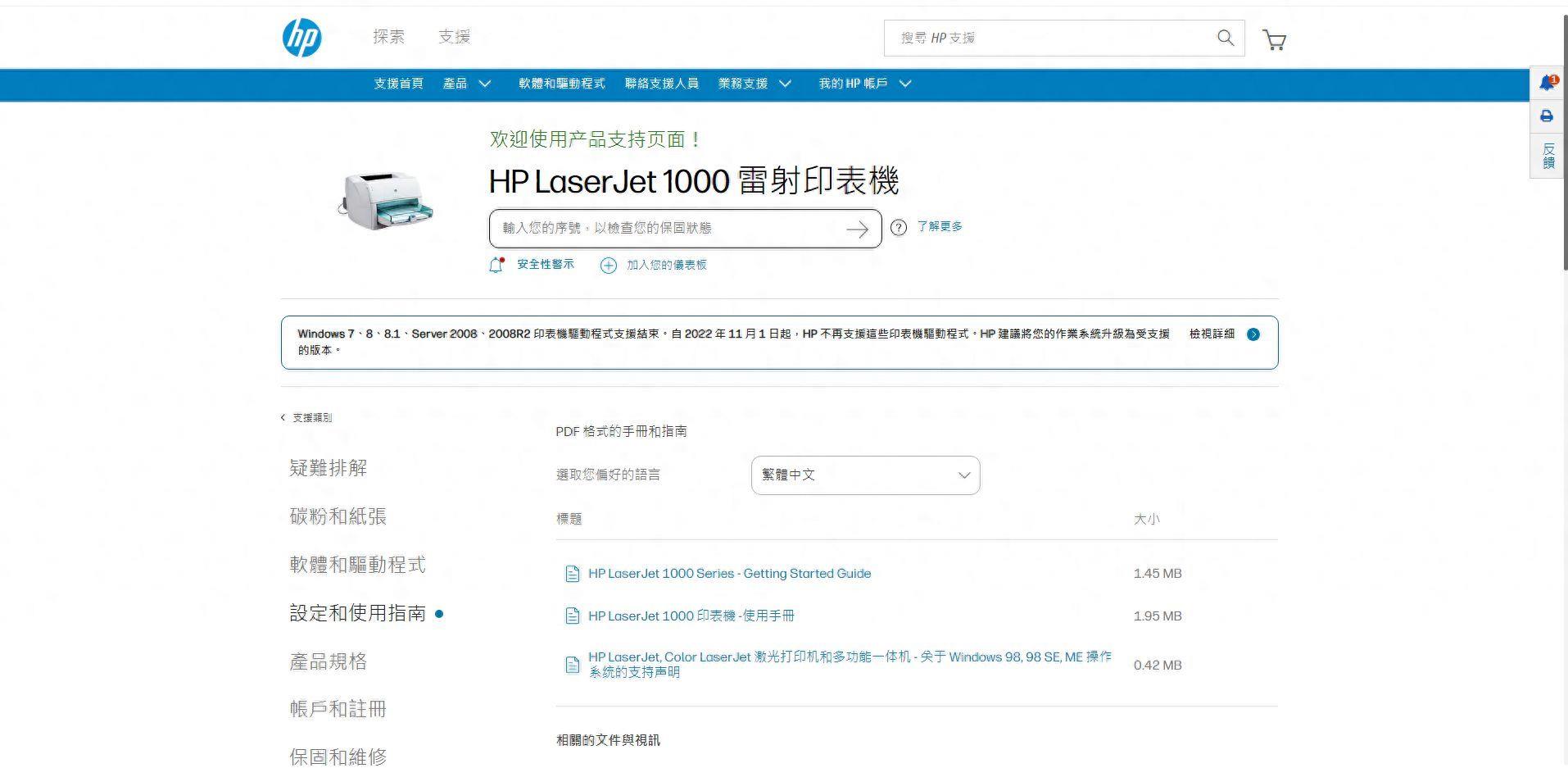The image size is (1568, 768).
Task: Click the question mark help icon
Action: [899, 228]
